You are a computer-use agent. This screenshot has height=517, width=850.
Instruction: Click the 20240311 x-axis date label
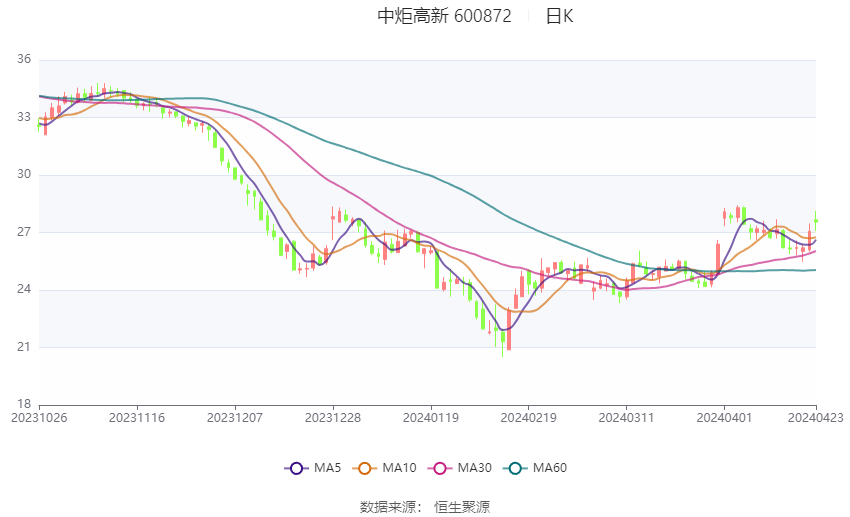(626, 418)
